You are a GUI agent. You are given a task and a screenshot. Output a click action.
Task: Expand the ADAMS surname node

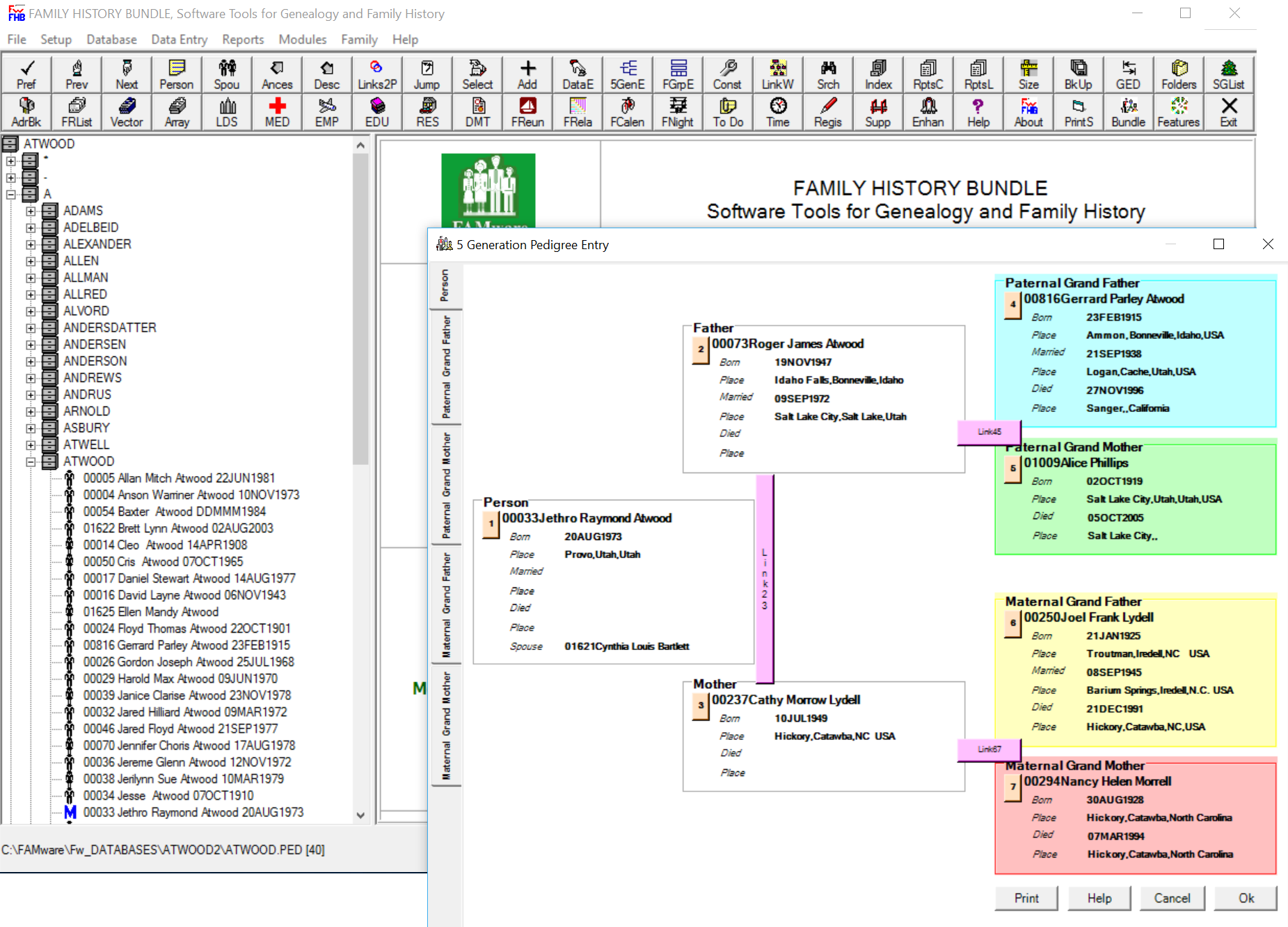(31, 211)
